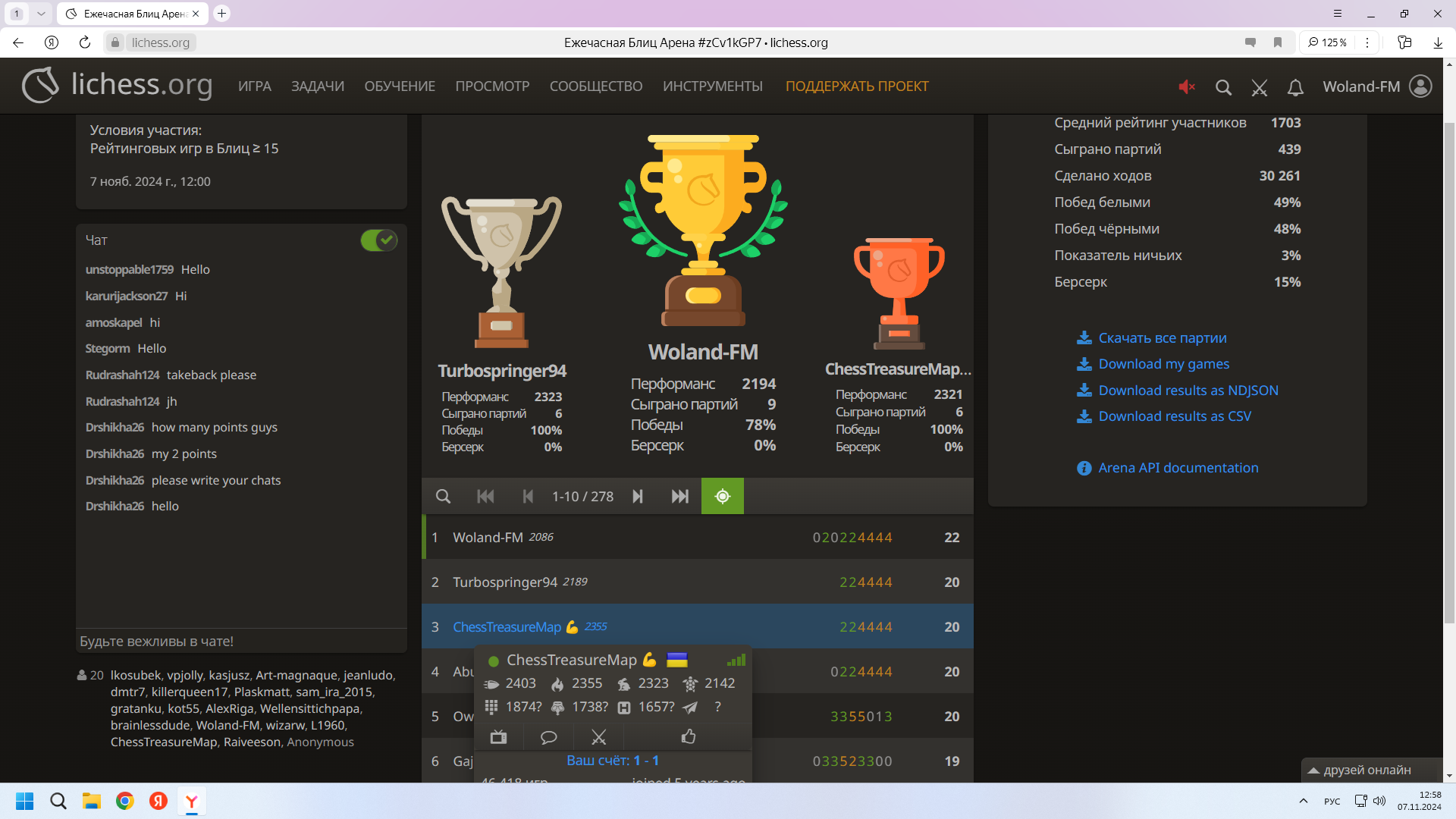Click the lichess.org logo
Screen dimensions: 1456x819
click(x=117, y=85)
